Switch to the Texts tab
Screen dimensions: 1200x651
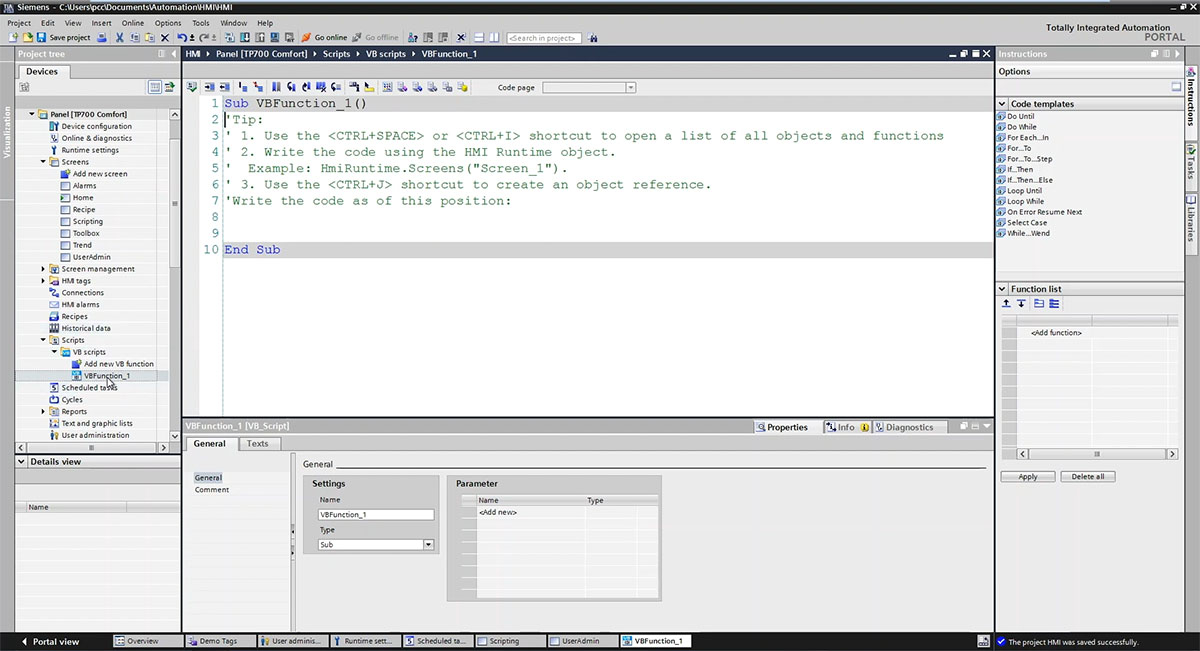point(258,444)
